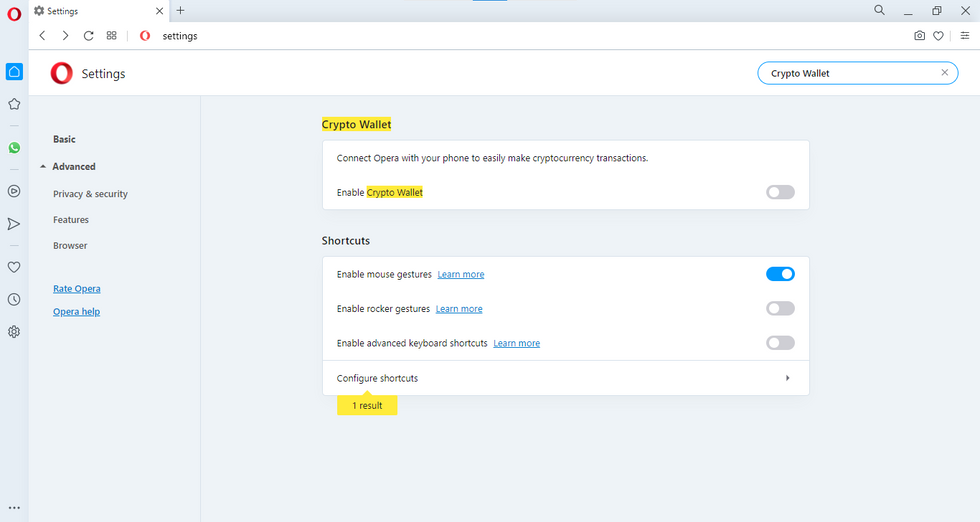Click the Opera logo beside the Settings title
Image resolution: width=980 pixels, height=522 pixels.
[61, 73]
